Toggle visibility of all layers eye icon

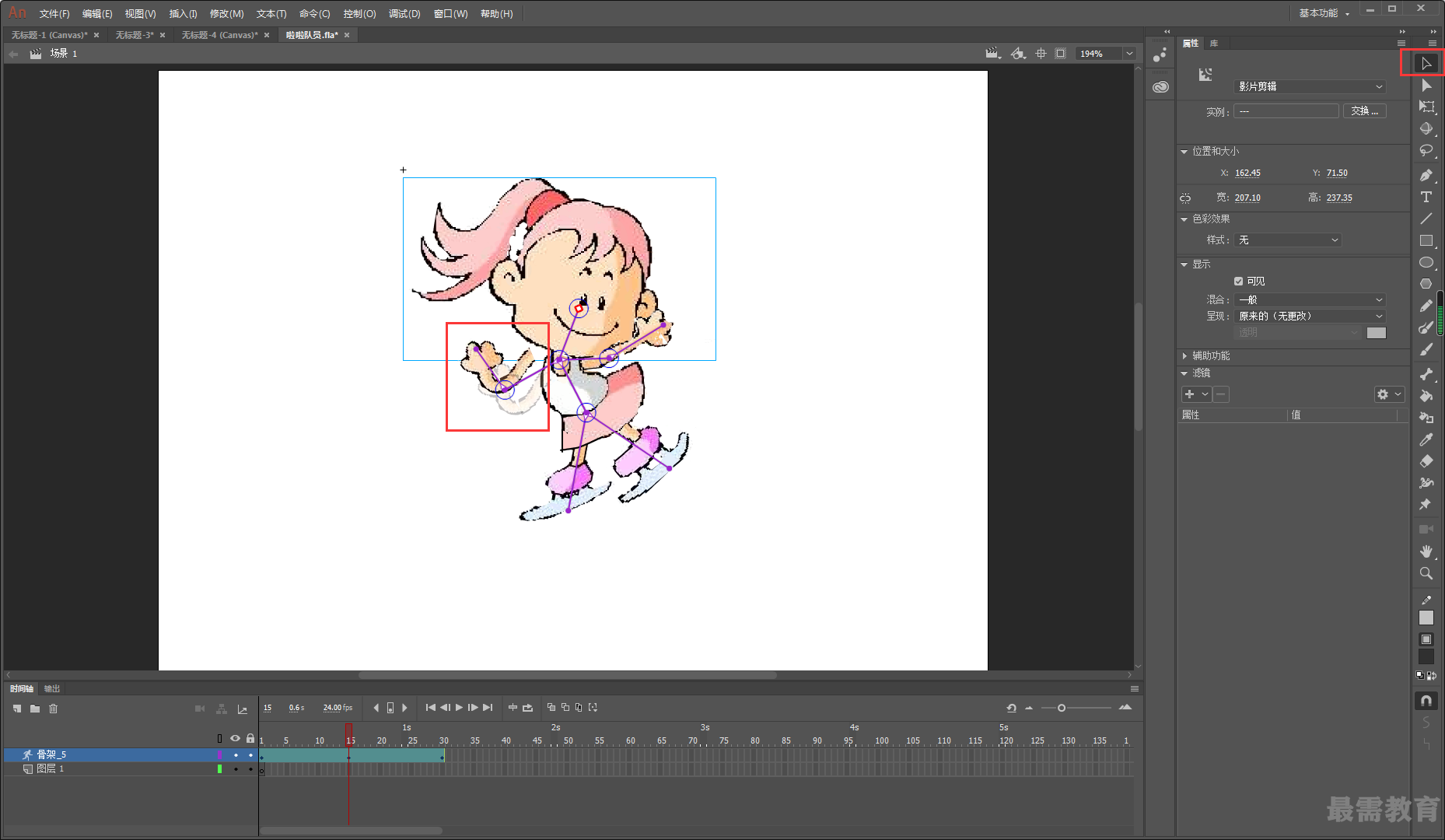(x=235, y=738)
